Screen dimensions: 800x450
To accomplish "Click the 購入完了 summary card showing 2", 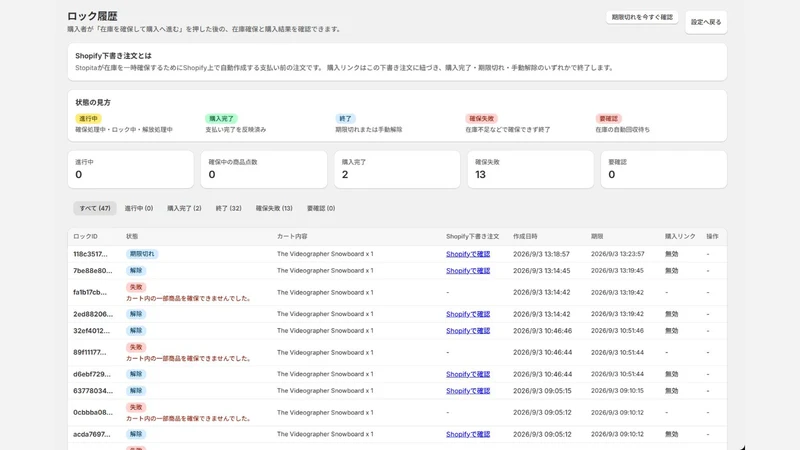I will click(397, 169).
